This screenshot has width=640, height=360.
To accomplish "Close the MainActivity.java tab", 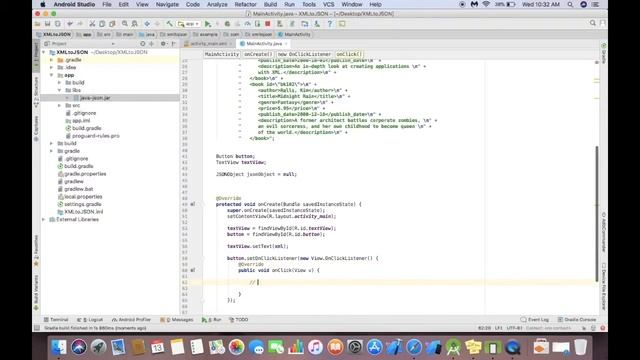I will (x=286, y=44).
